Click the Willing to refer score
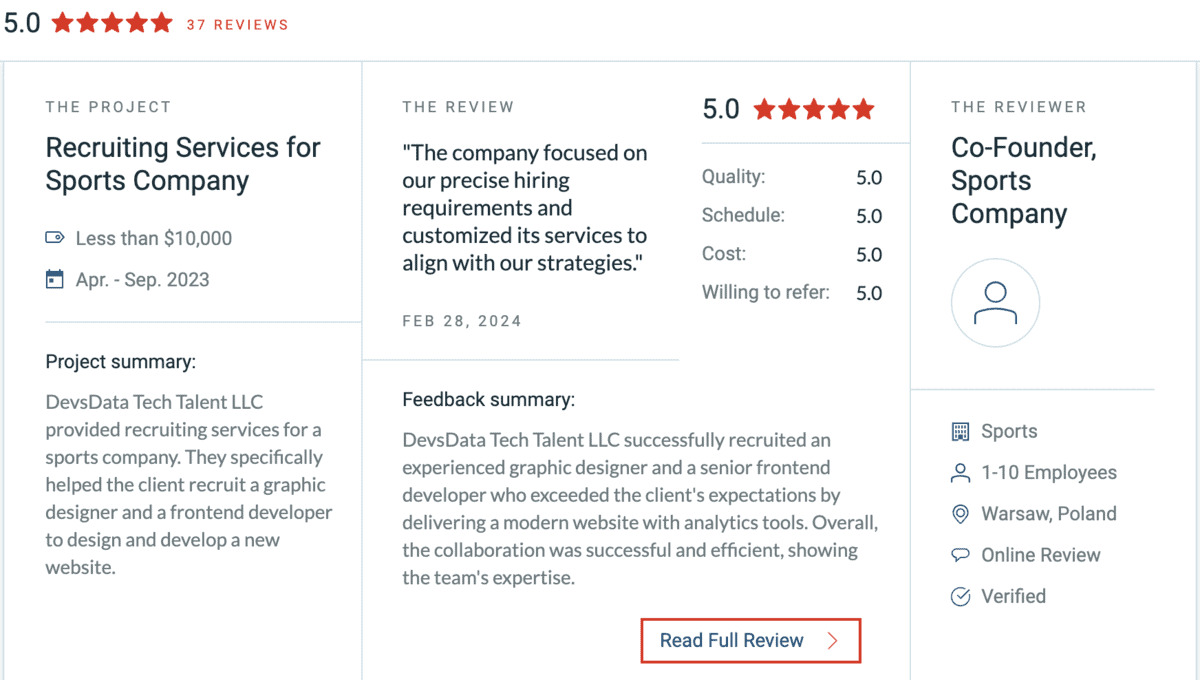This screenshot has height=680, width=1200. coord(869,293)
